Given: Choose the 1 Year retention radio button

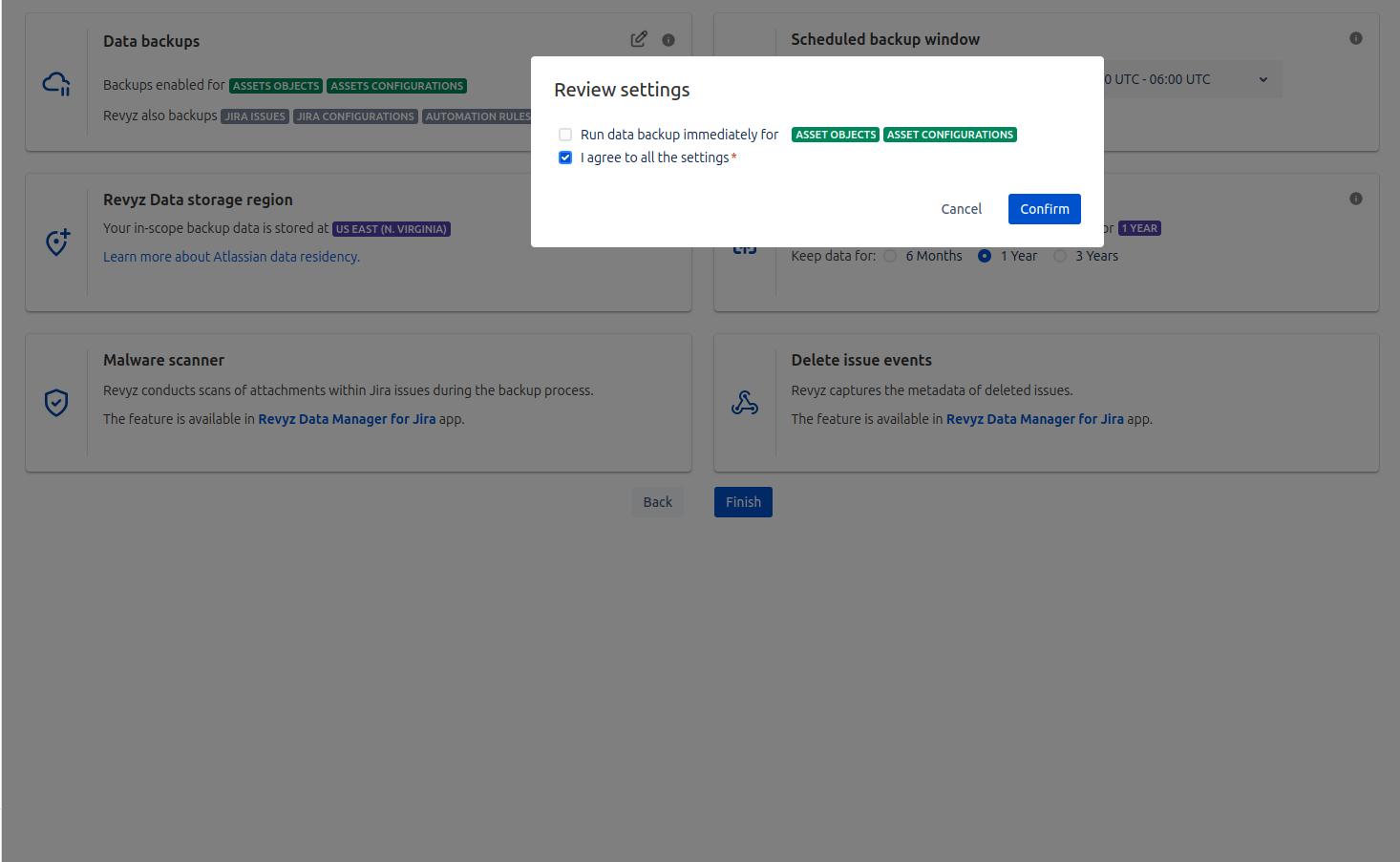Looking at the screenshot, I should coord(985,256).
